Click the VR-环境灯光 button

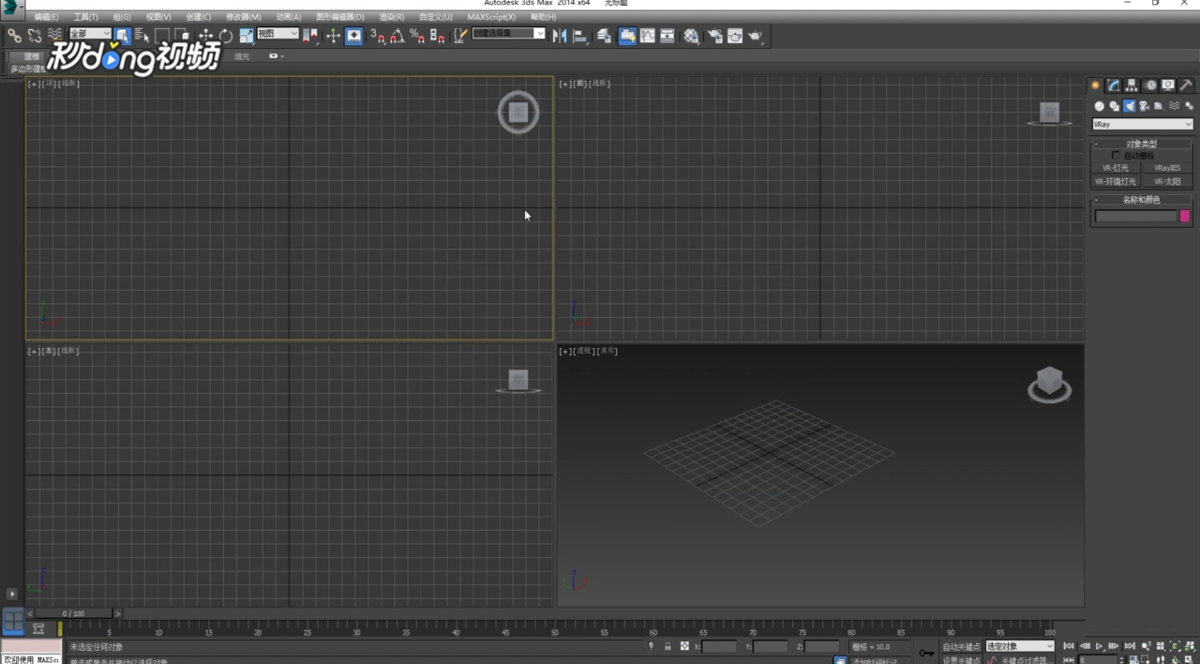coord(1115,182)
